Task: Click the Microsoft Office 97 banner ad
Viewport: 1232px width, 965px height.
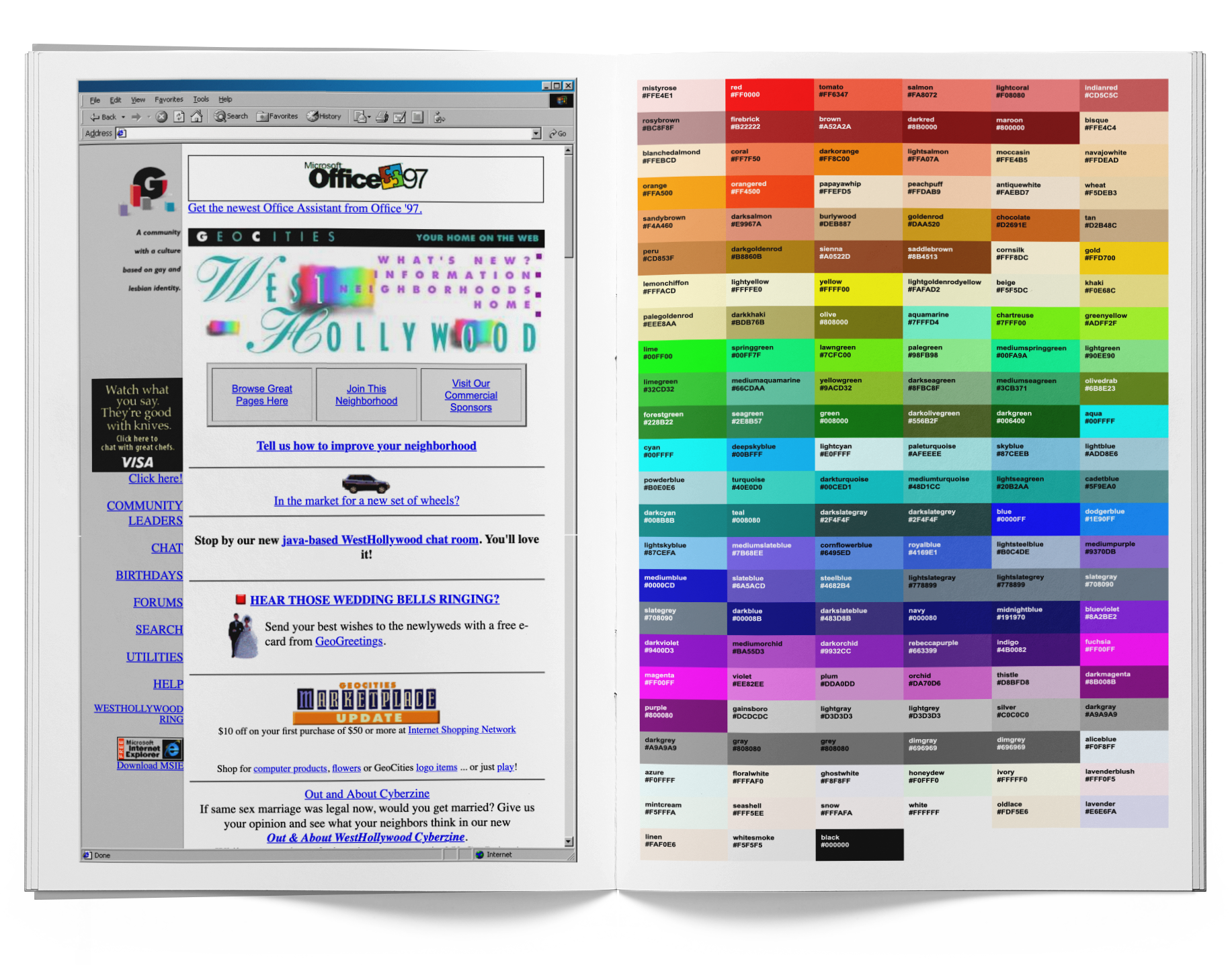Action: click(366, 179)
